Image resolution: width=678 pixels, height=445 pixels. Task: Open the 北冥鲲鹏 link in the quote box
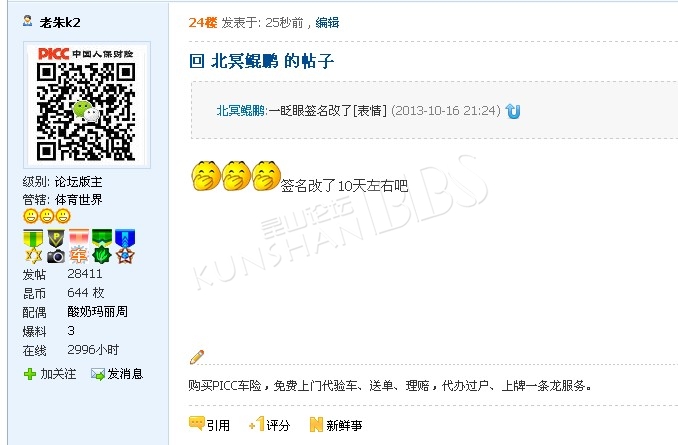tap(240, 111)
